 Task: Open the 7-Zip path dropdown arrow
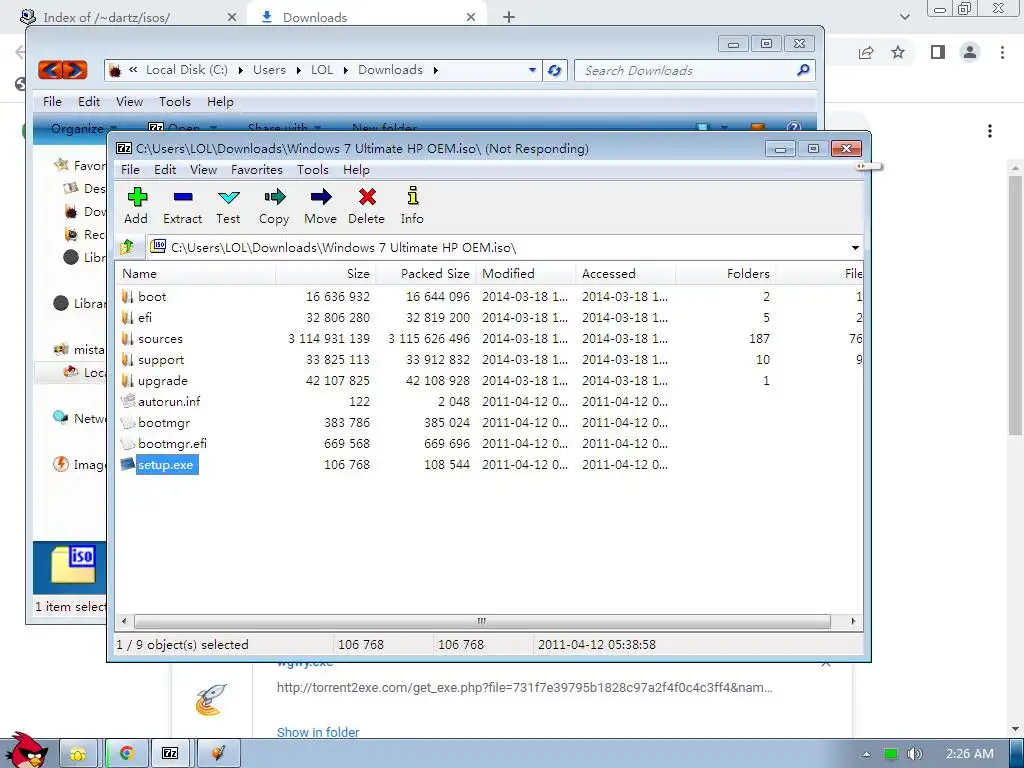tap(855, 248)
